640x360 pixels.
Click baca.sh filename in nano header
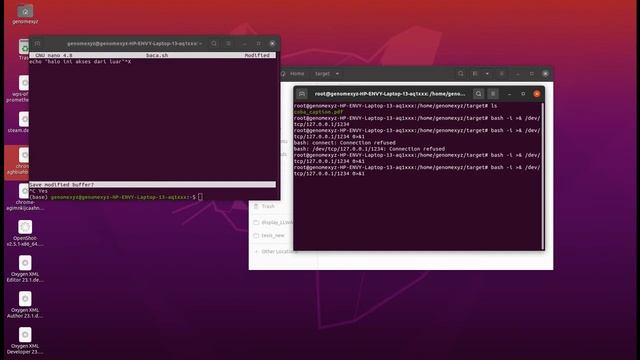pyautogui.click(x=157, y=55)
